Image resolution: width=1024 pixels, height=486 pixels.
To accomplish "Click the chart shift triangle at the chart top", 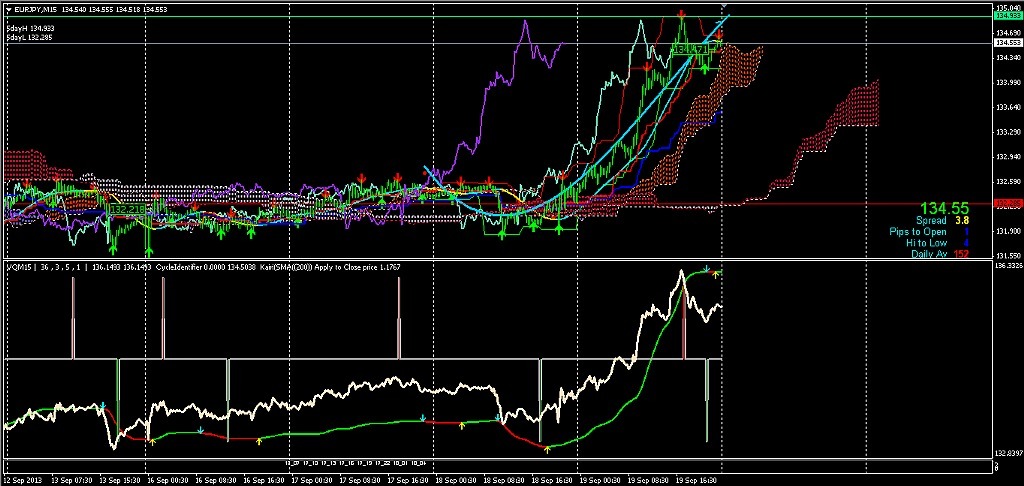I will [724, 5].
